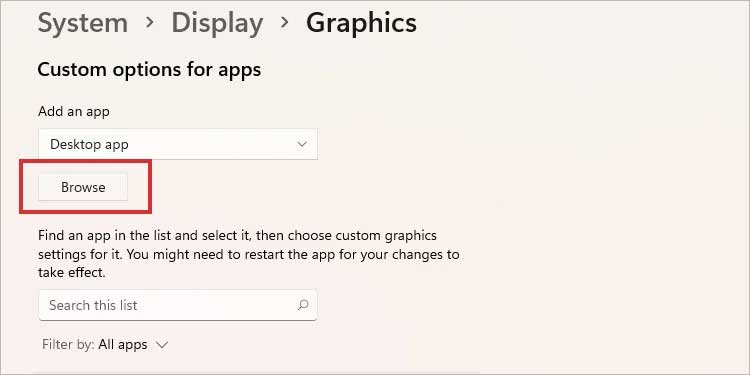Navigate to Display breadcrumb page
750x375 pixels.
[217, 22]
